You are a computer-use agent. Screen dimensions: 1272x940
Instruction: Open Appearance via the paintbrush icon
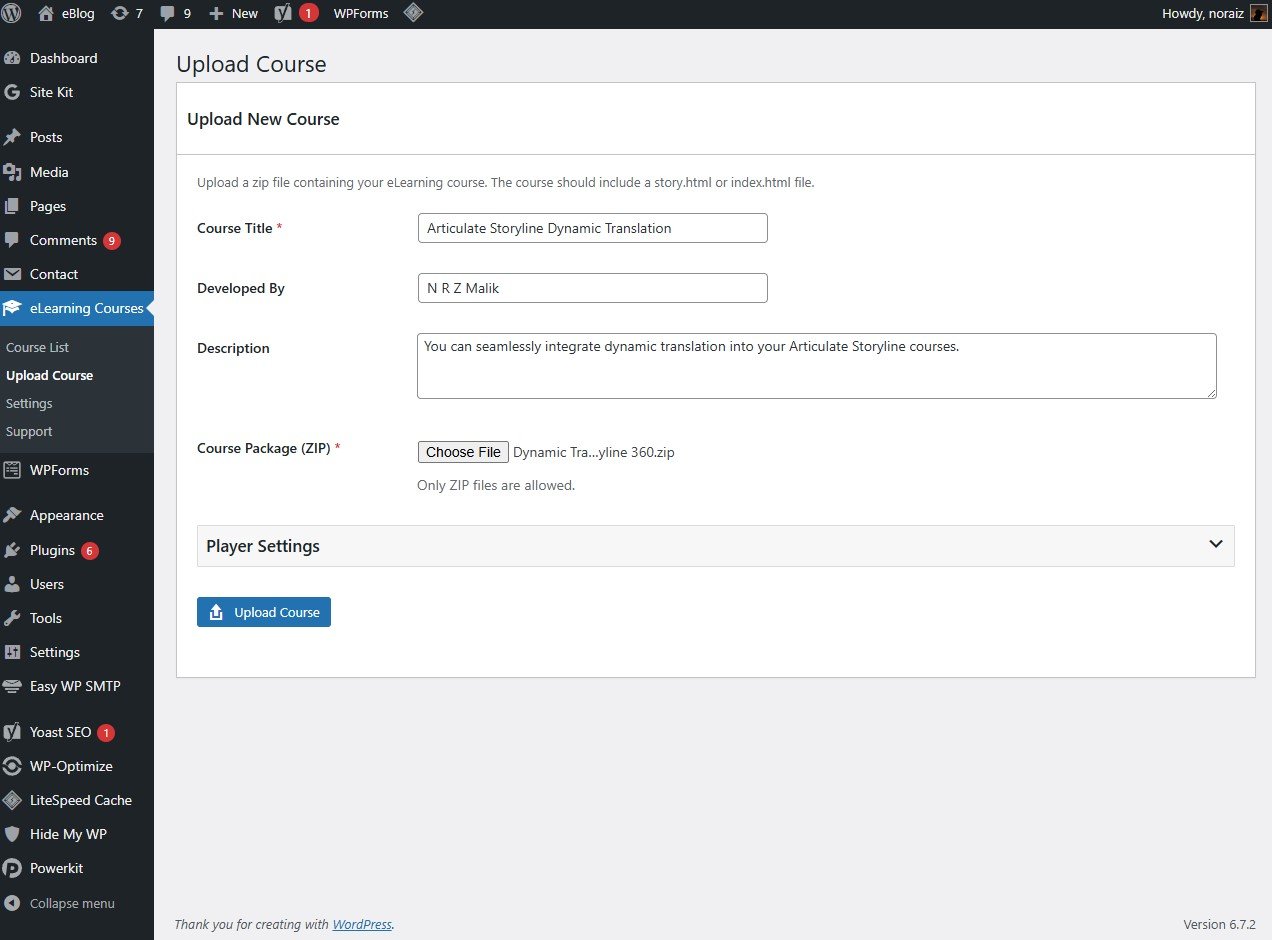coord(14,514)
